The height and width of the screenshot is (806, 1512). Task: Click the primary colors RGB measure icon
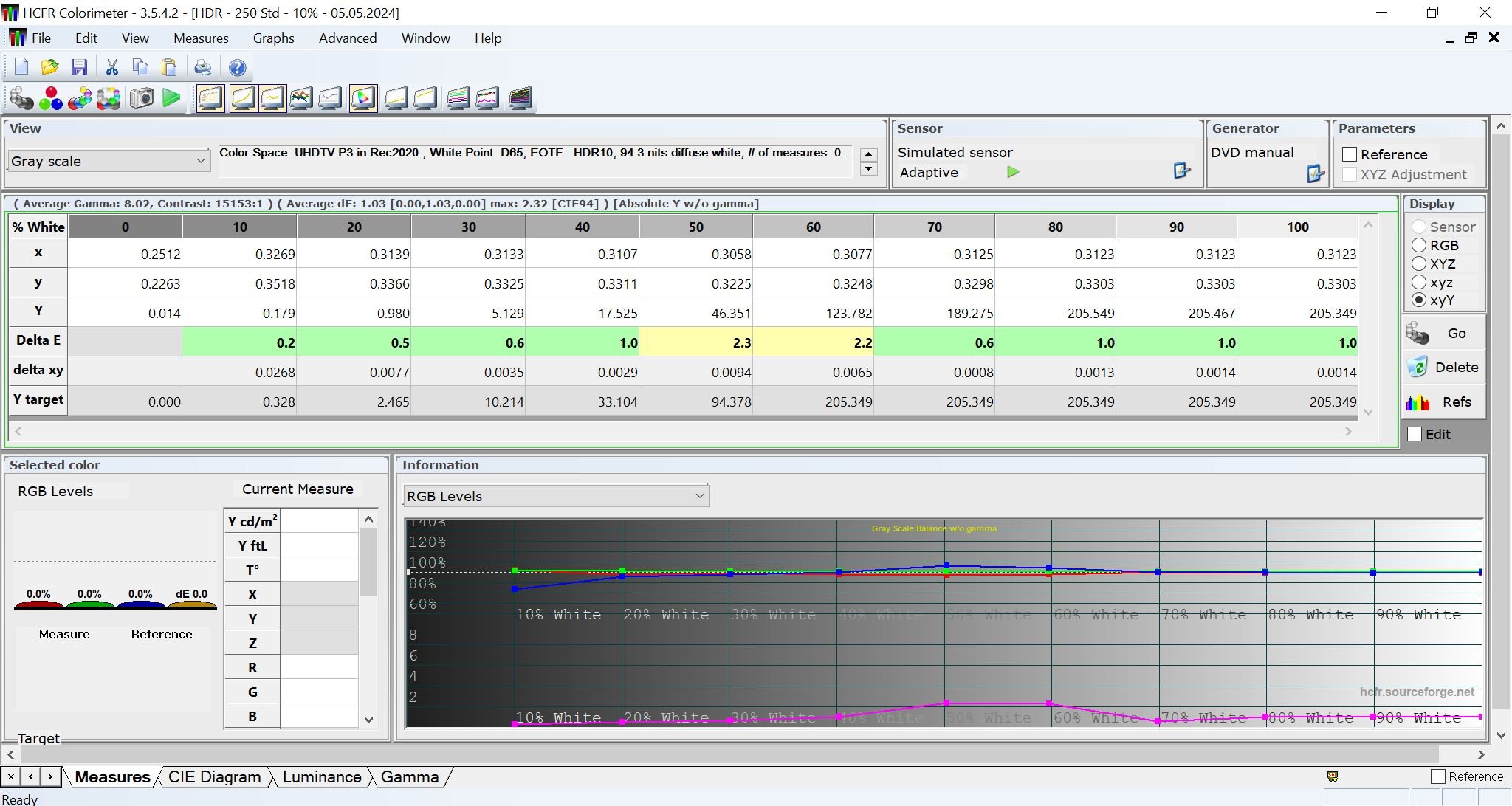[x=51, y=98]
